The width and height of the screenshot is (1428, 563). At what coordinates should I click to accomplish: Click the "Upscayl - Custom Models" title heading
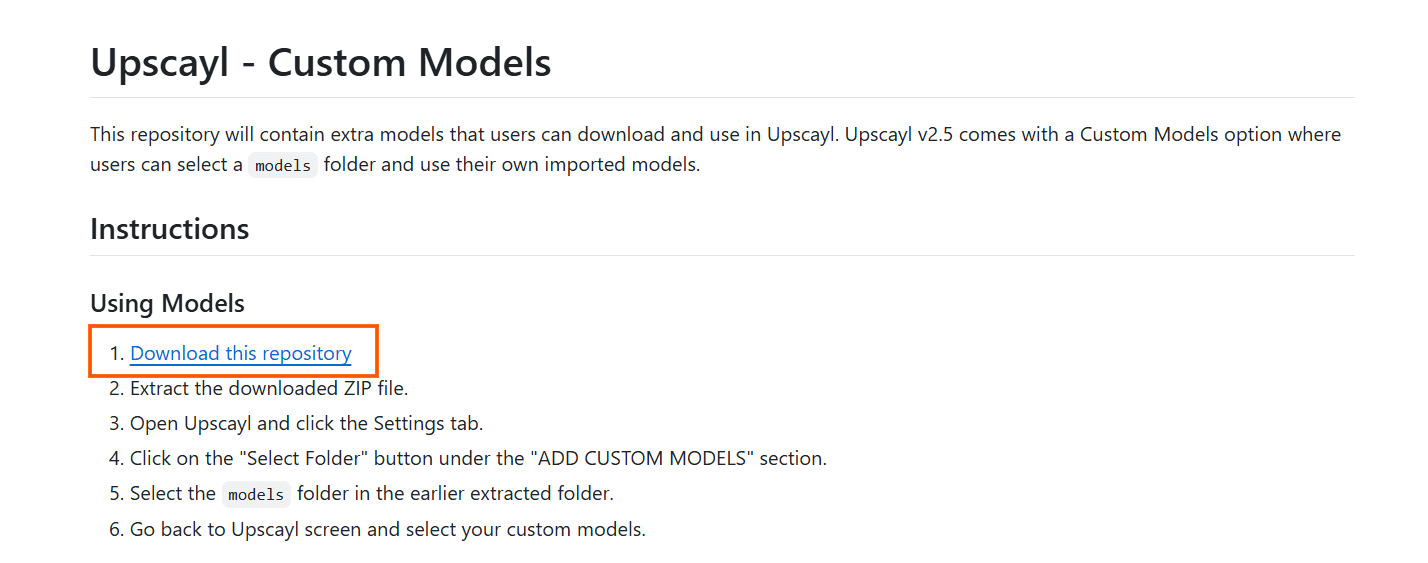pyautogui.click(x=321, y=63)
